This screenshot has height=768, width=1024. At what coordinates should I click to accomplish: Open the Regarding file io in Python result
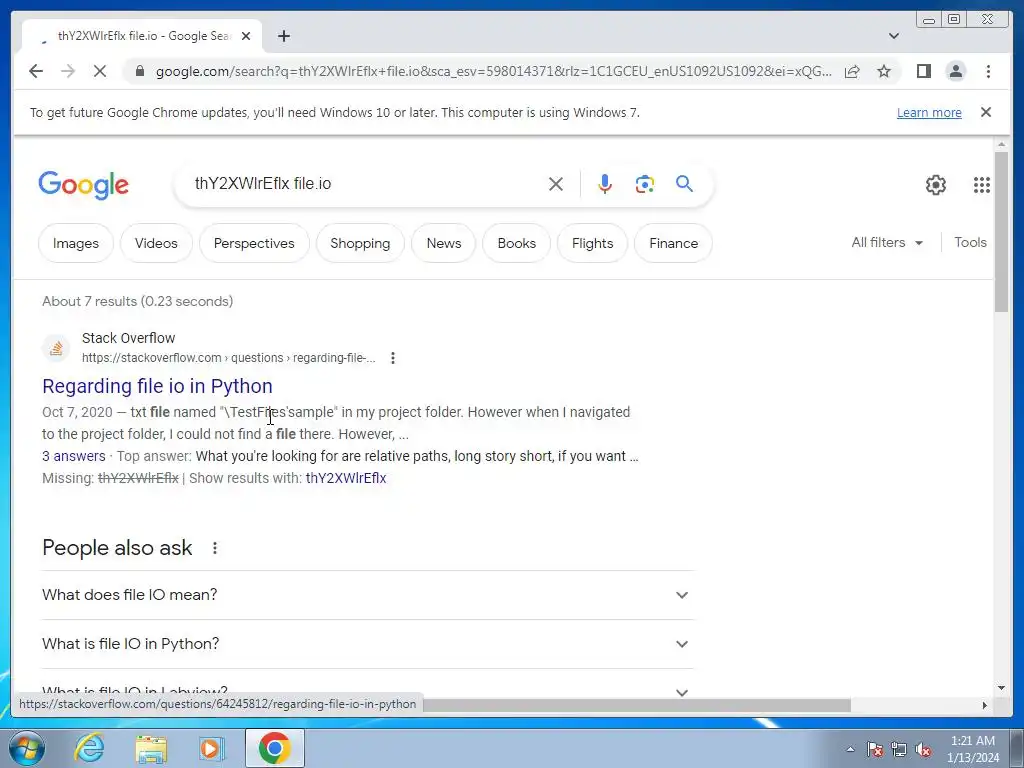point(157,386)
